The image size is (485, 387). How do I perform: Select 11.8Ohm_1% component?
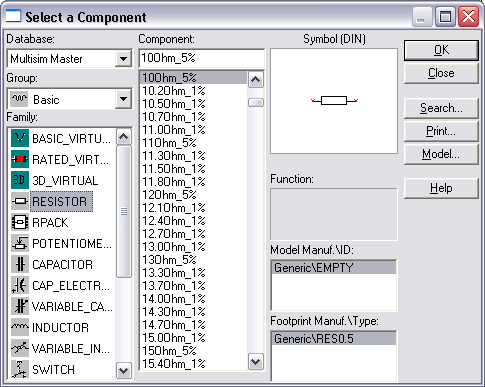[x=193, y=182]
